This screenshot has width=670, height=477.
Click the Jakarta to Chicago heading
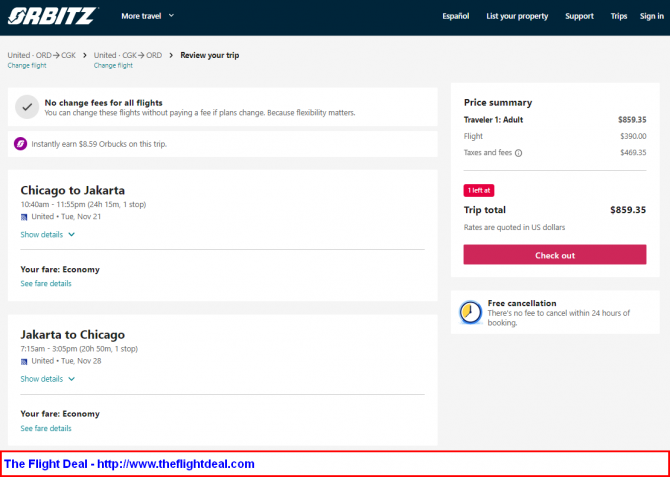(73, 334)
